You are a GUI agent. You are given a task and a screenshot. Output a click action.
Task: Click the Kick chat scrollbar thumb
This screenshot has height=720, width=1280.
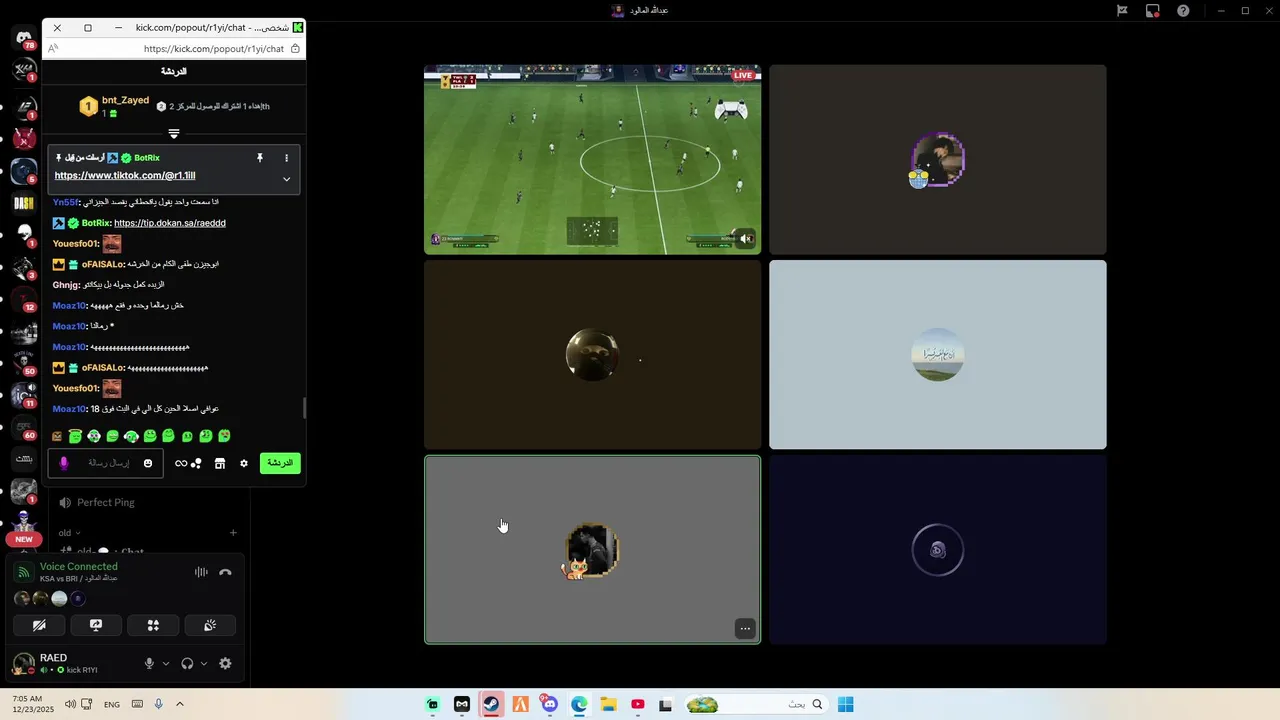click(304, 409)
